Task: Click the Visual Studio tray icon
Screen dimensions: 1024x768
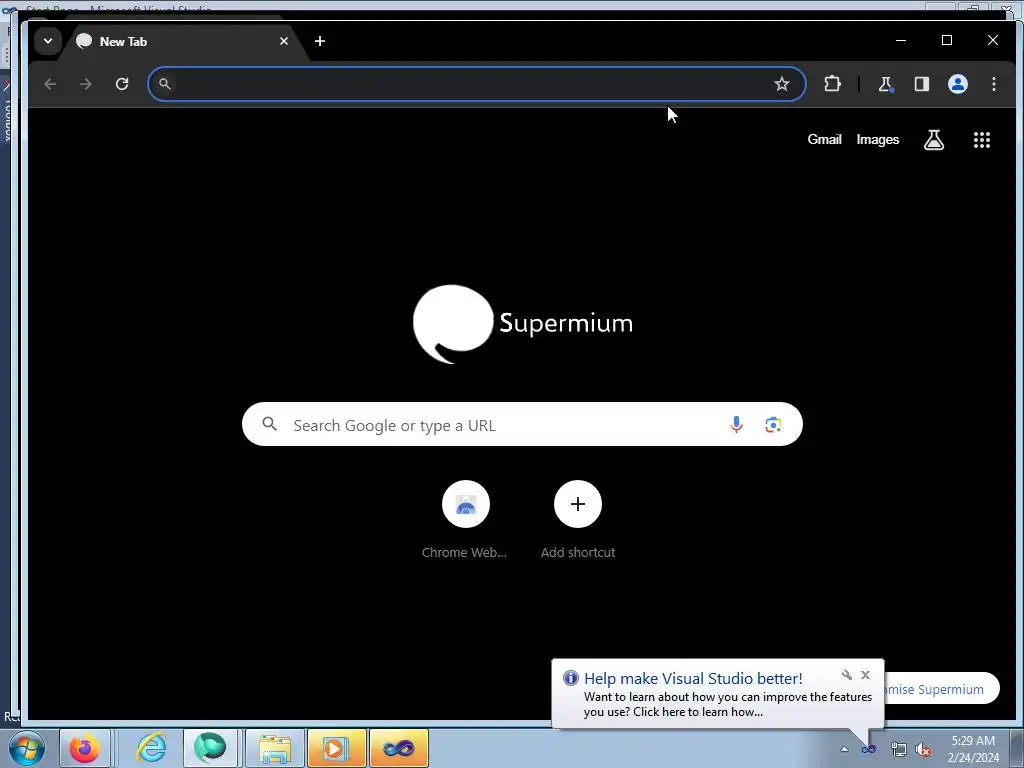Action: (869, 750)
